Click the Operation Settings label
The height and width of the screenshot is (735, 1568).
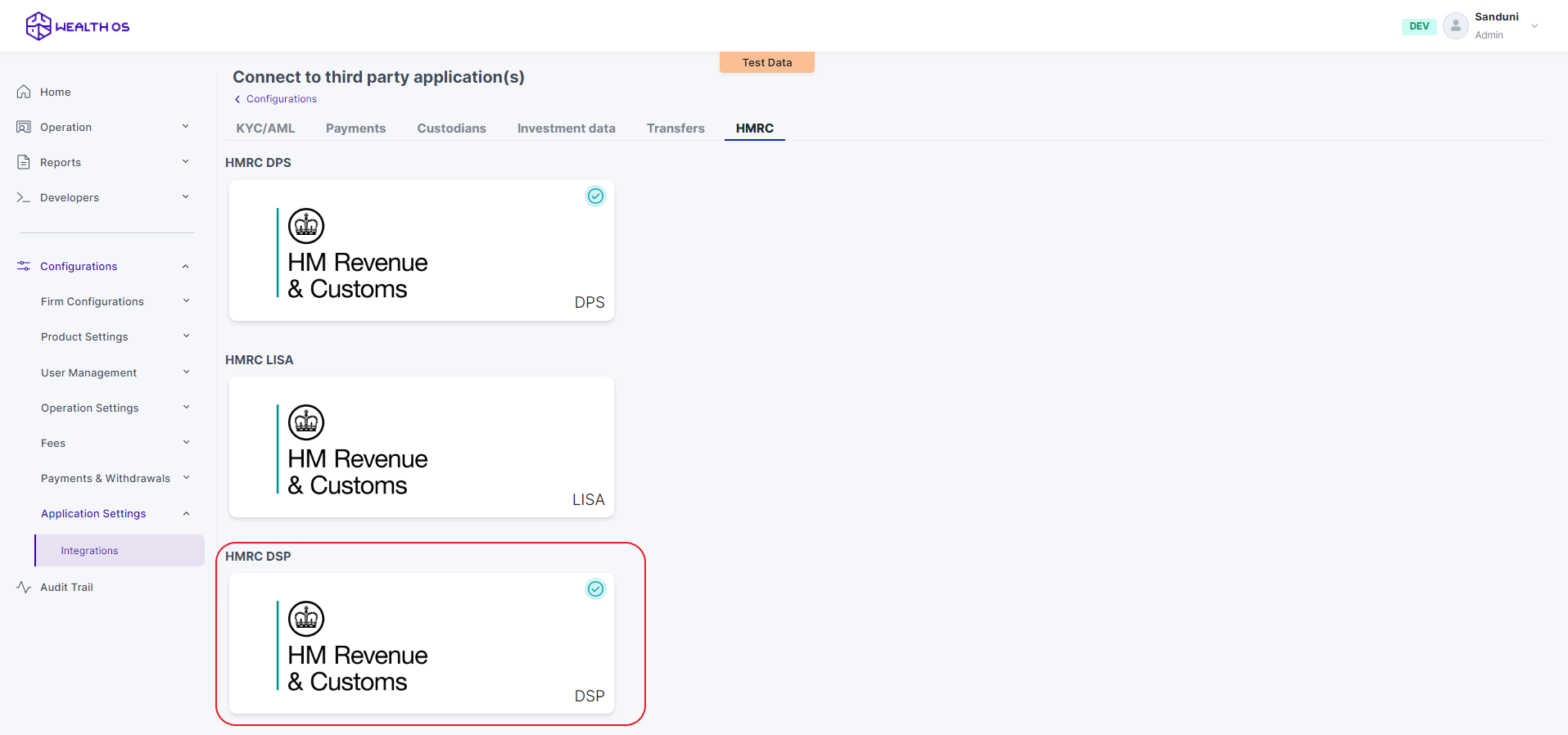click(90, 408)
